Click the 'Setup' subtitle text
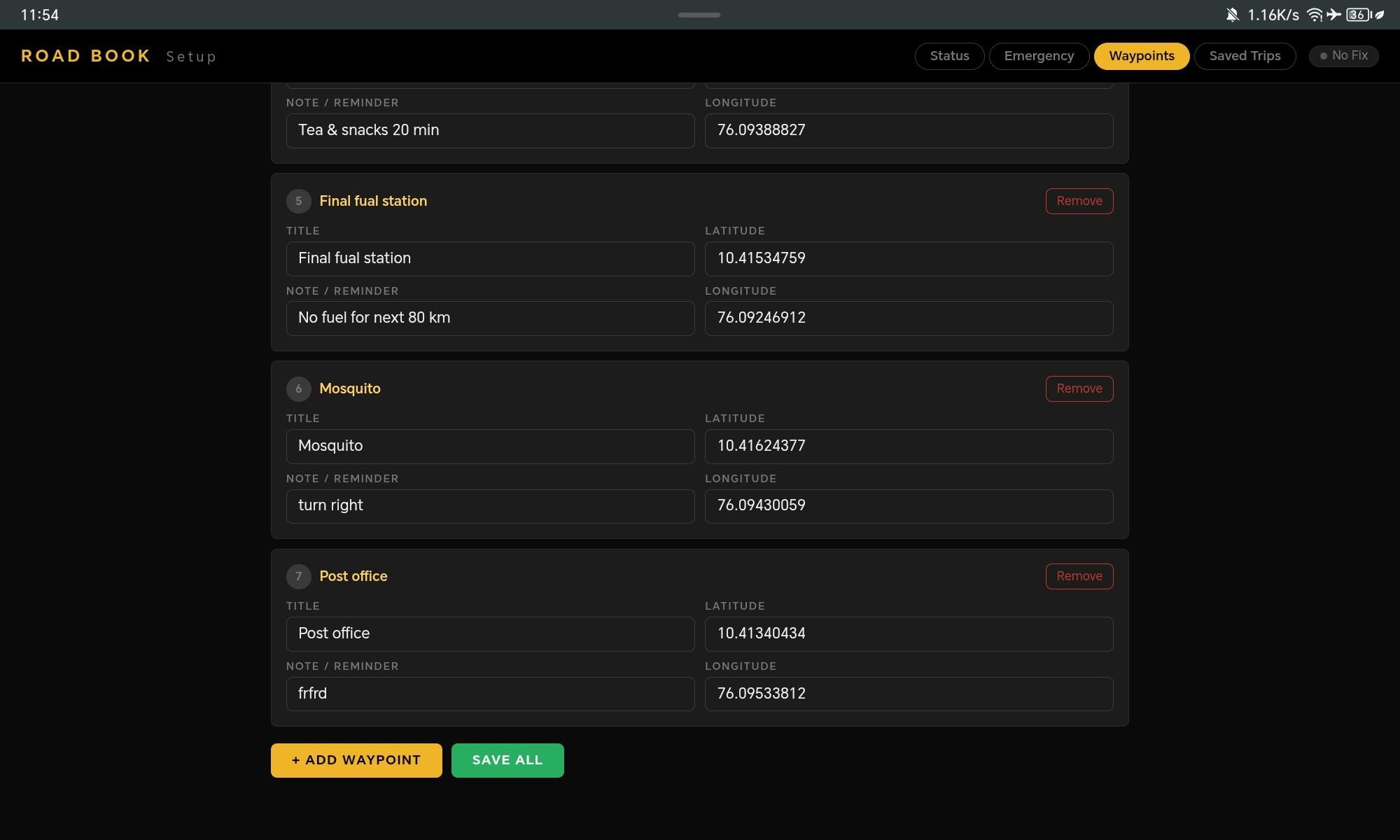The height and width of the screenshot is (840, 1400). tap(191, 57)
